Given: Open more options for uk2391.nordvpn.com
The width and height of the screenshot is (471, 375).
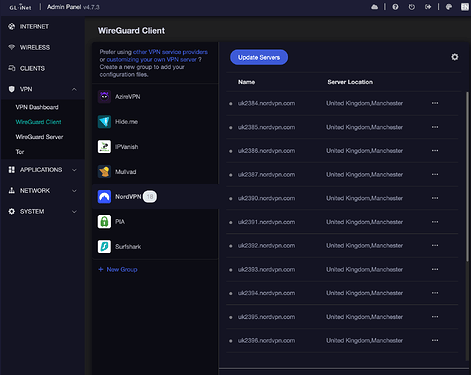Looking at the screenshot, I should [435, 222].
